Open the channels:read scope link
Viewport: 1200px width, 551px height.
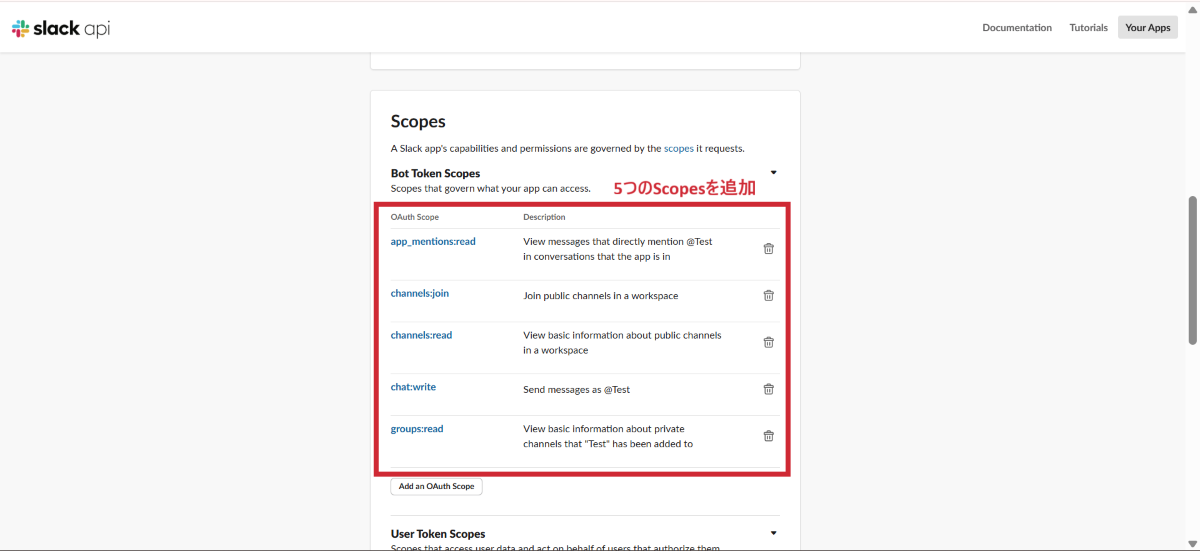click(x=421, y=335)
